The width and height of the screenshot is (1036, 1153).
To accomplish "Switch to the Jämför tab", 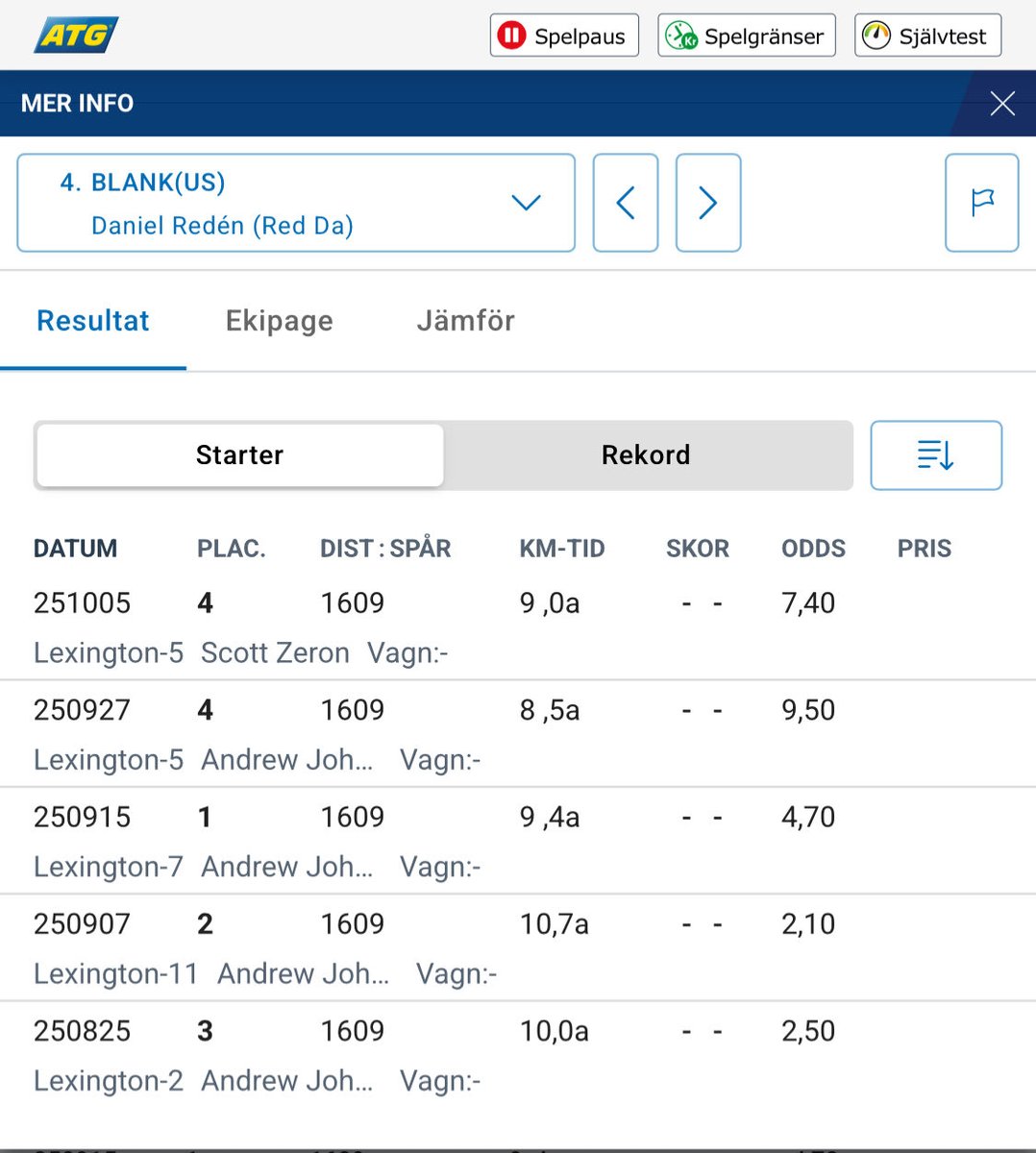I will coord(466,321).
